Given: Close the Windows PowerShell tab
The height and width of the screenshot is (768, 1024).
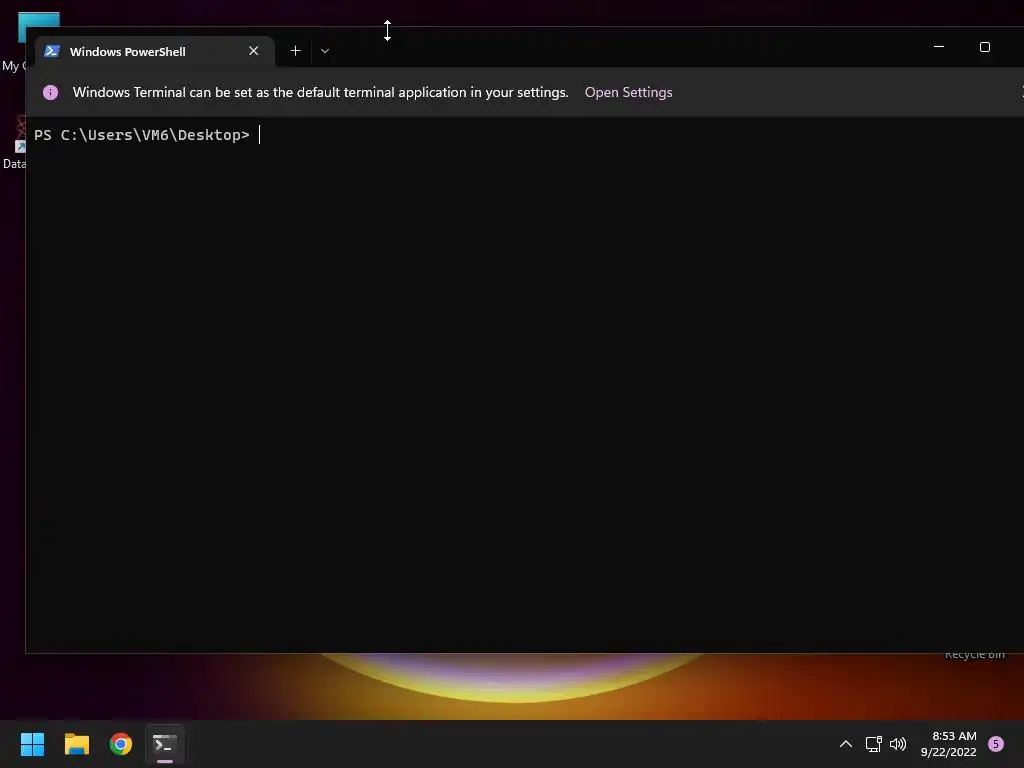Looking at the screenshot, I should click(x=253, y=51).
